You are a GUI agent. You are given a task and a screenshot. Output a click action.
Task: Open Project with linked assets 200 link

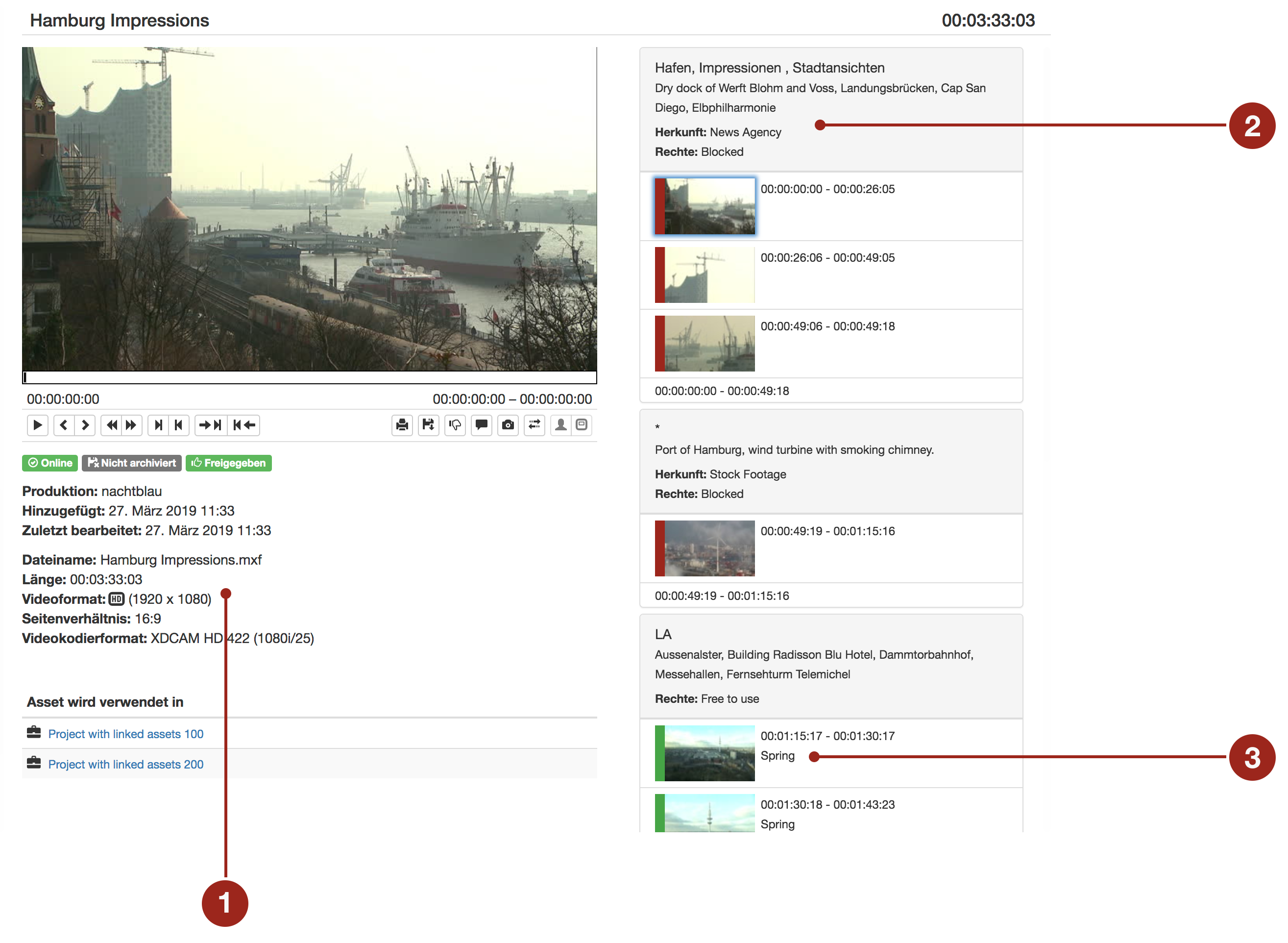tap(125, 764)
